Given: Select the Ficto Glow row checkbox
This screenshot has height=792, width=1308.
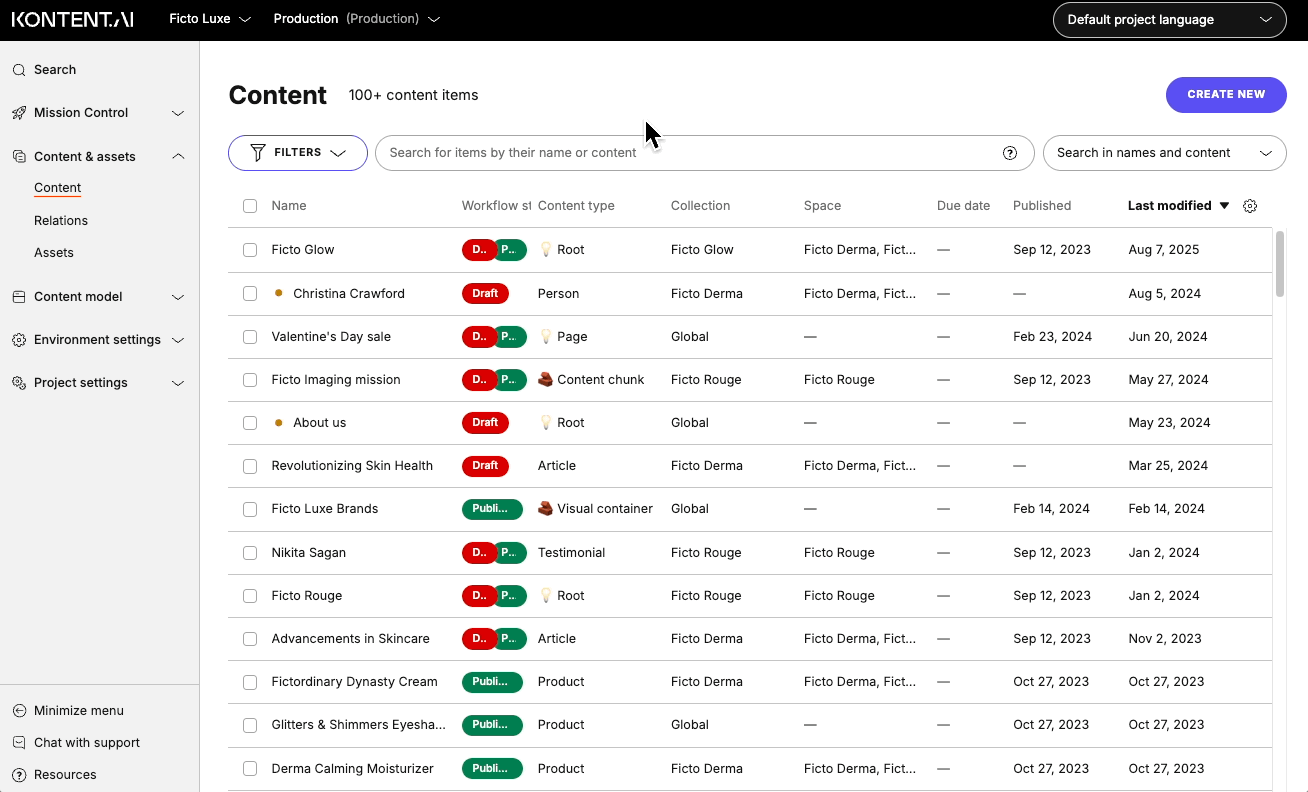Looking at the screenshot, I should (x=249, y=249).
